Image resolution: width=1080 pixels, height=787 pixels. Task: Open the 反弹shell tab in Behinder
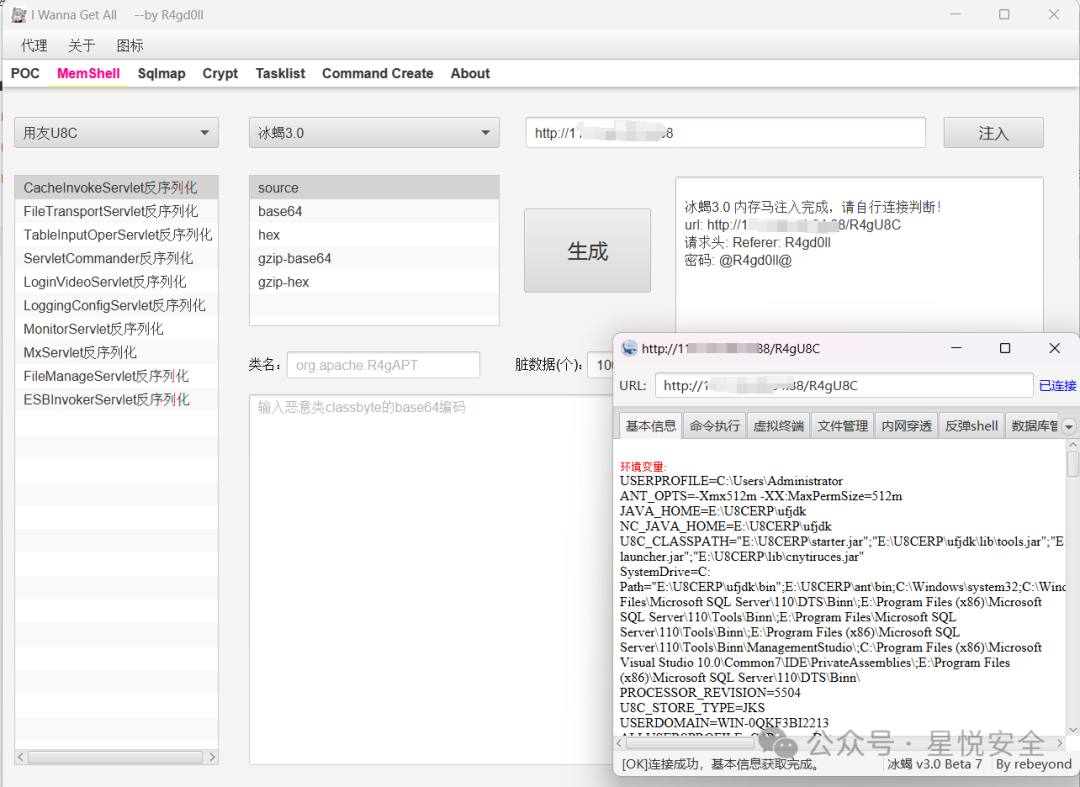click(971, 426)
